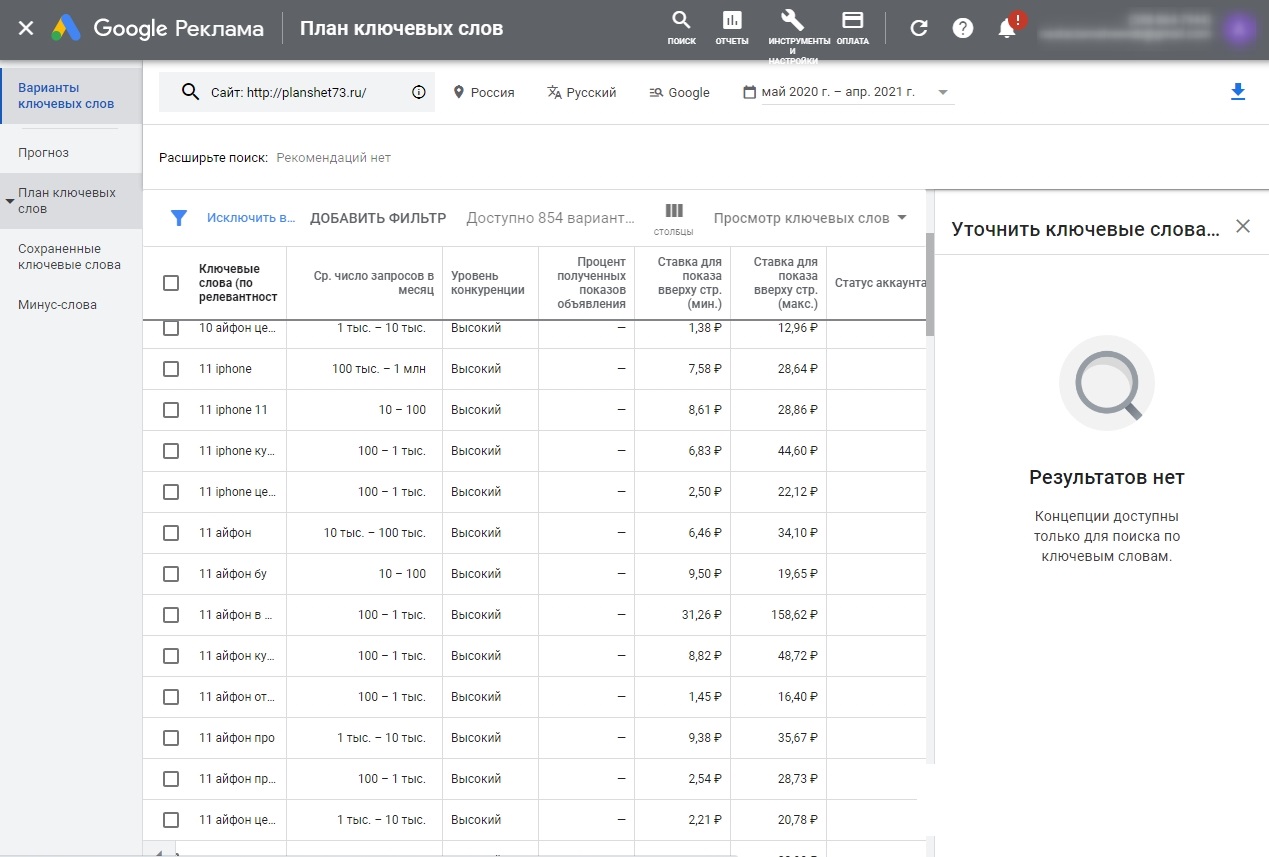The height and width of the screenshot is (857, 1269).
Task: Open Инструменты и настройки wrench icon
Action: 792,20
